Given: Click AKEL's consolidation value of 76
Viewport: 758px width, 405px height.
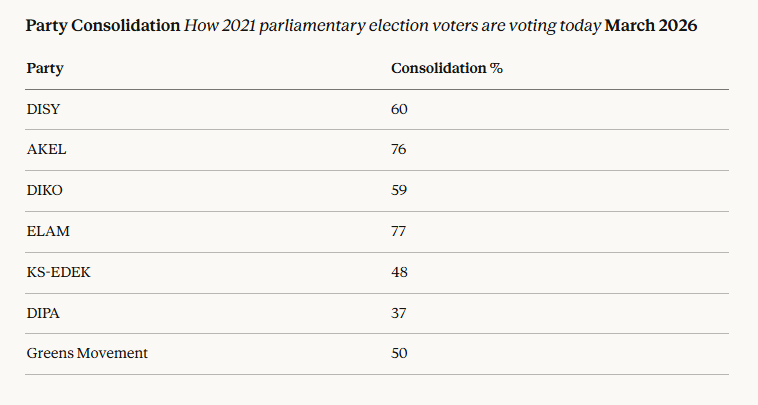Looking at the screenshot, I should tap(399, 149).
